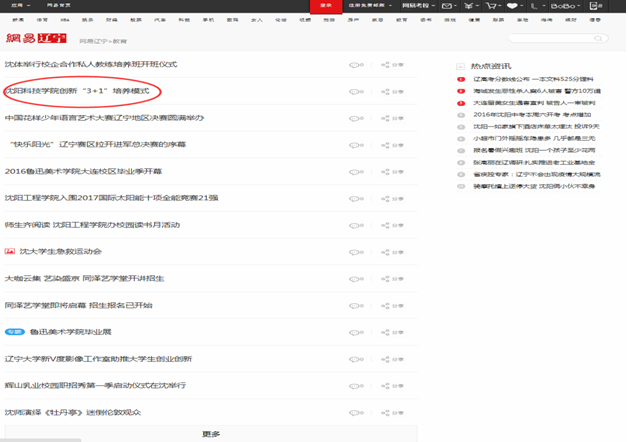Click the blue 专题 tag before 鲁迅美术学院毕业展
The width and height of the screenshot is (628, 442).
pos(14,331)
